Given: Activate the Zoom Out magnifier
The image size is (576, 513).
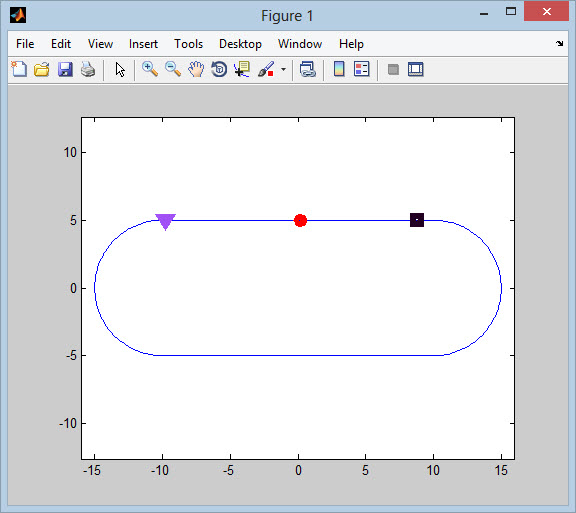Looking at the screenshot, I should (x=173, y=69).
